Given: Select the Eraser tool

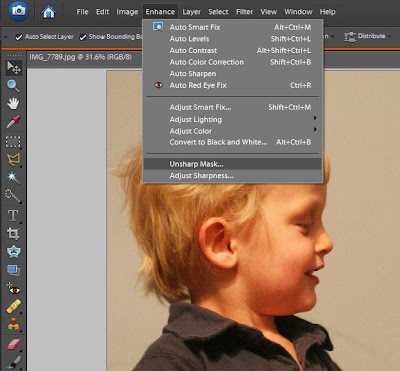Looking at the screenshot, I should [13, 344].
